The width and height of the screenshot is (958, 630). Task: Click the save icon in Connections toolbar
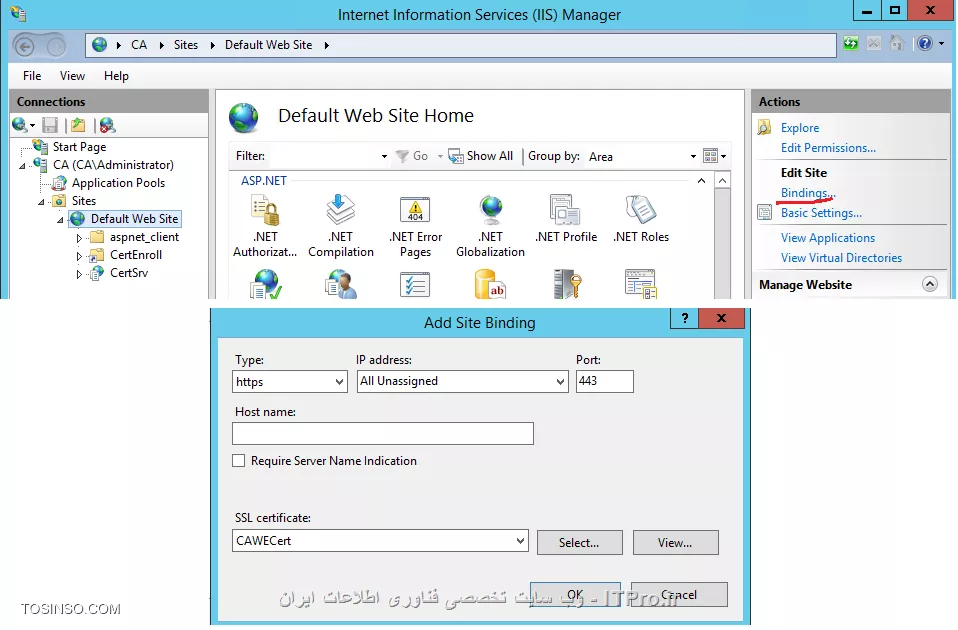tap(50, 125)
